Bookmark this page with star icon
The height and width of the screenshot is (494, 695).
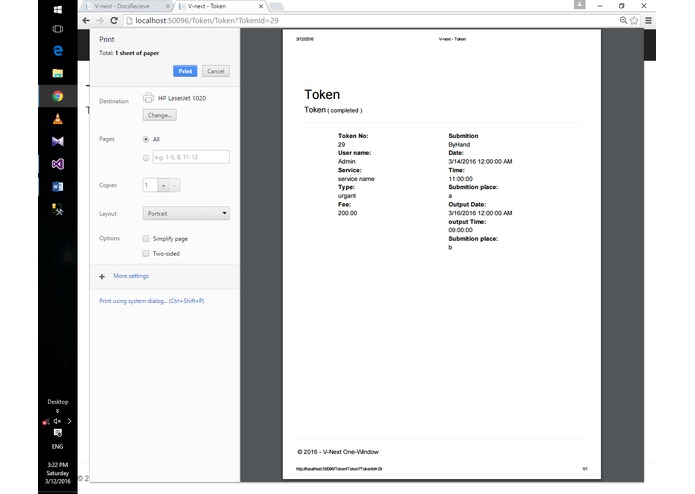coord(634,20)
